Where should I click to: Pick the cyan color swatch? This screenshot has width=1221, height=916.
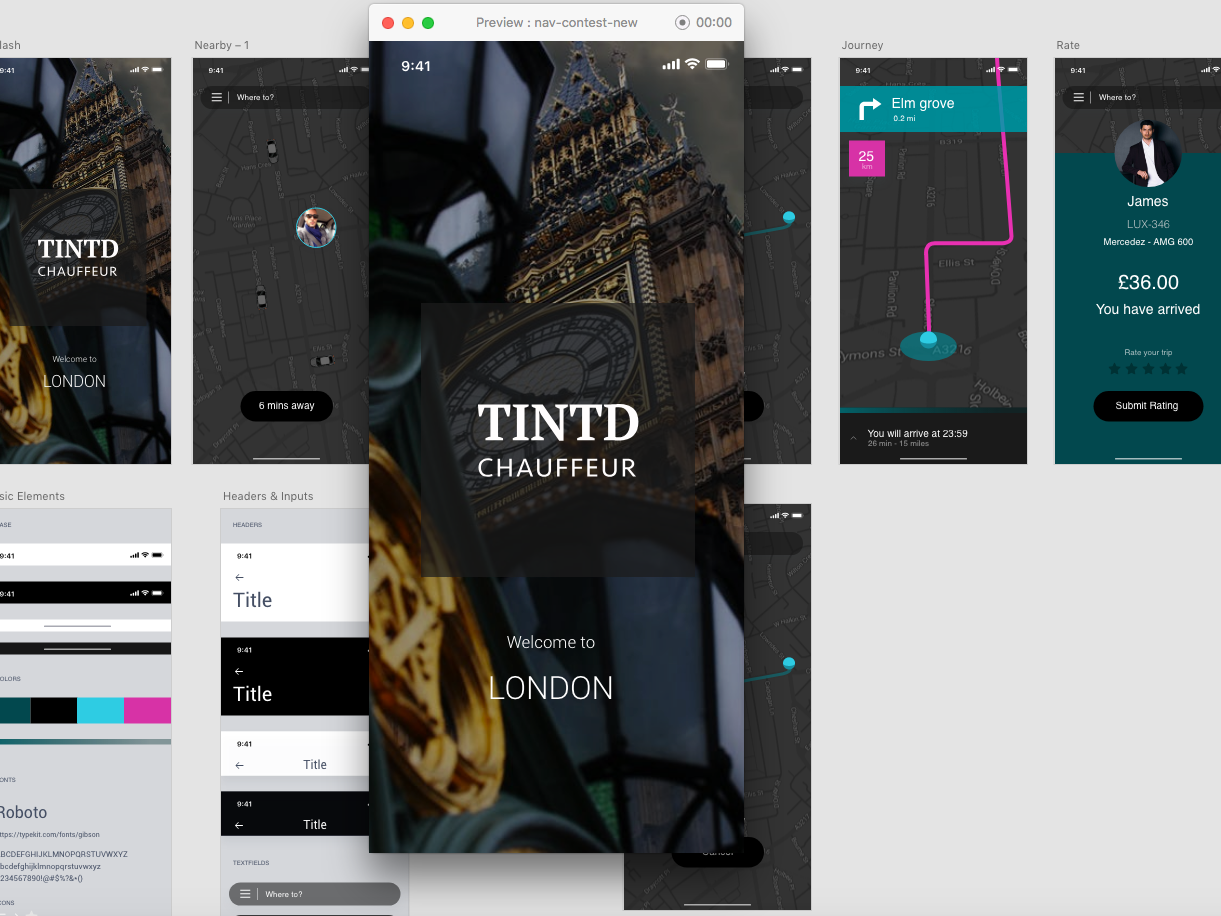pyautogui.click(x=100, y=711)
